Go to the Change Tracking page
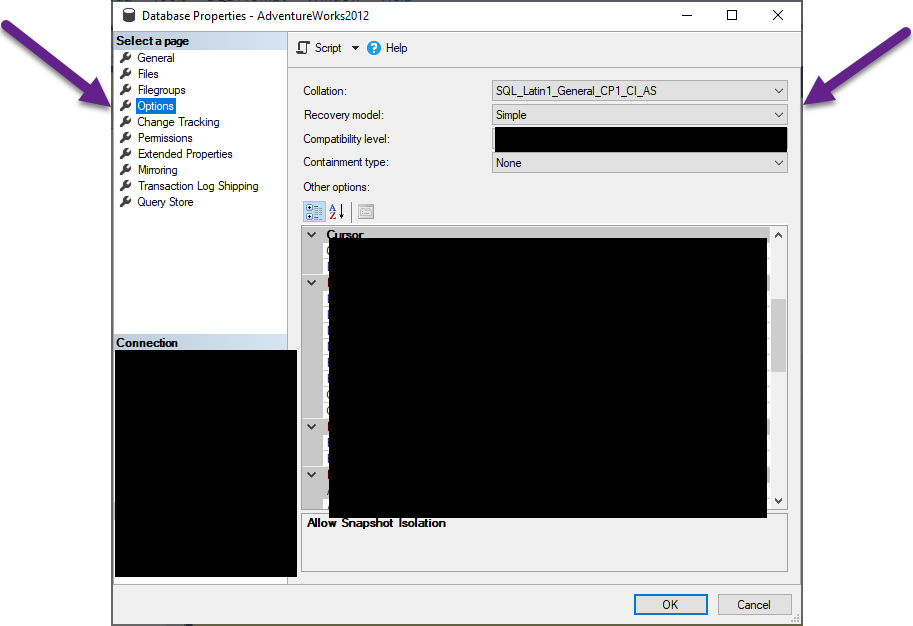913x626 pixels. [x=178, y=122]
